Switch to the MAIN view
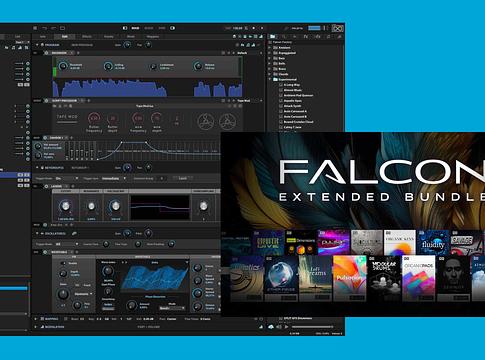This screenshot has height=360, width=485. click(135, 28)
